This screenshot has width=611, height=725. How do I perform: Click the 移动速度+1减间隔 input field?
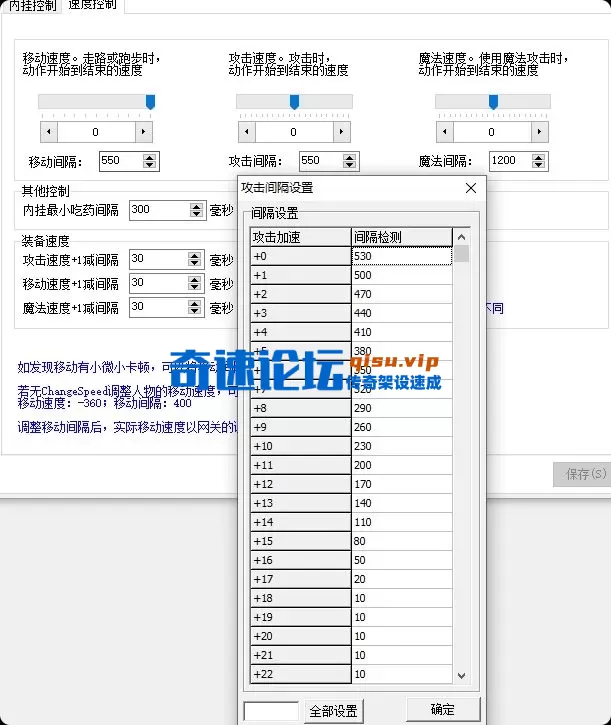click(x=158, y=283)
